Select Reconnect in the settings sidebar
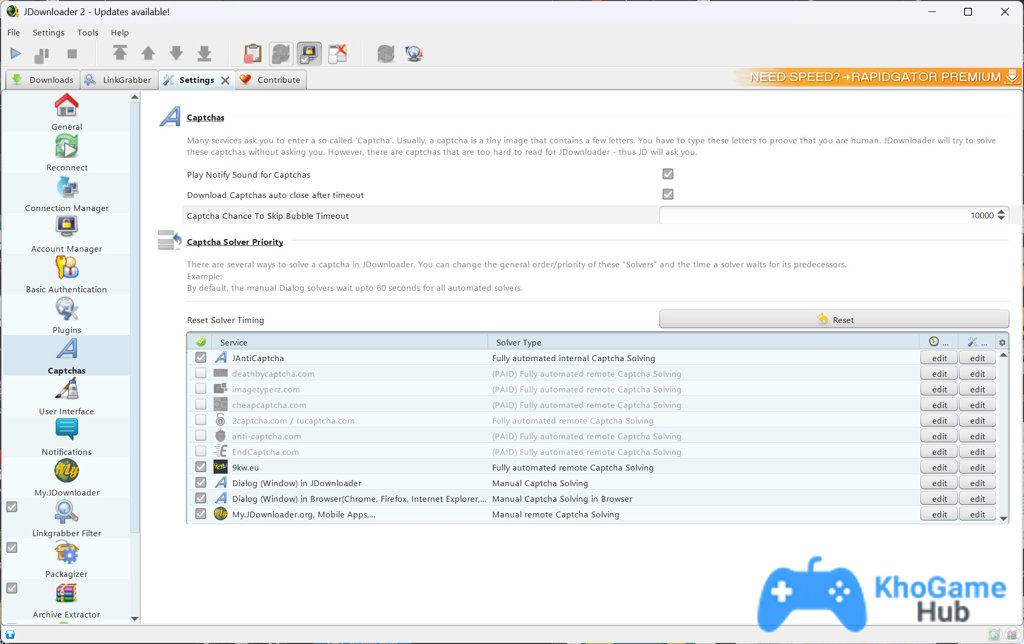The height and width of the screenshot is (644, 1024). click(x=66, y=160)
